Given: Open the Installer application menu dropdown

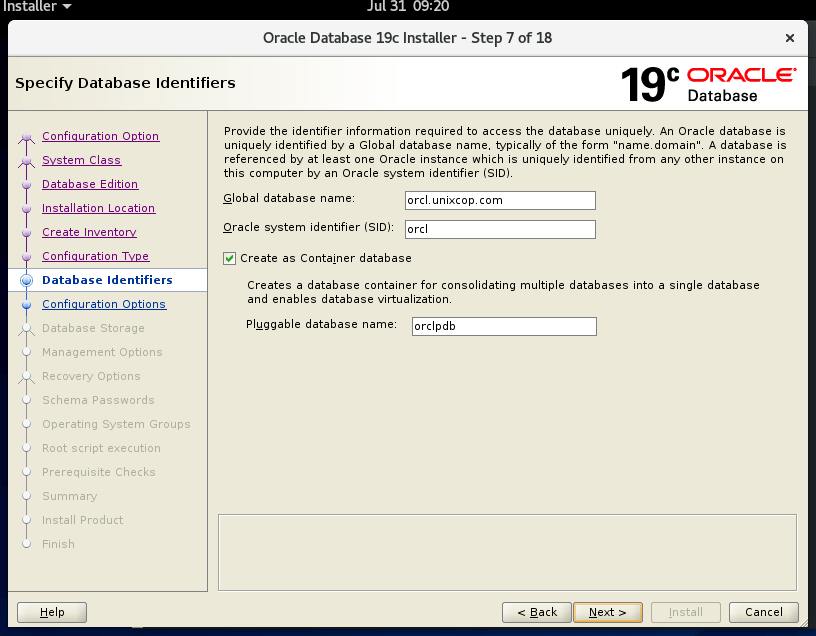Looking at the screenshot, I should pos(36,7).
